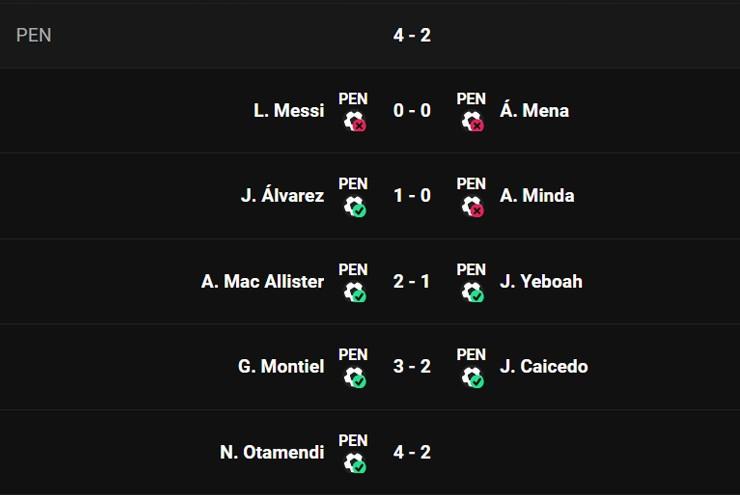This screenshot has height=495, width=740.
Task: Click A. Minda's missed penalty icon
Action: coord(472,206)
